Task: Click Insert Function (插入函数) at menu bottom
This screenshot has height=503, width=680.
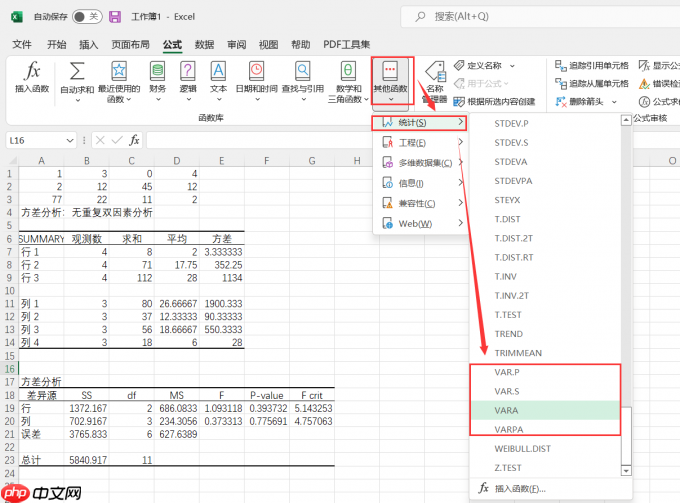Action: coord(550,489)
